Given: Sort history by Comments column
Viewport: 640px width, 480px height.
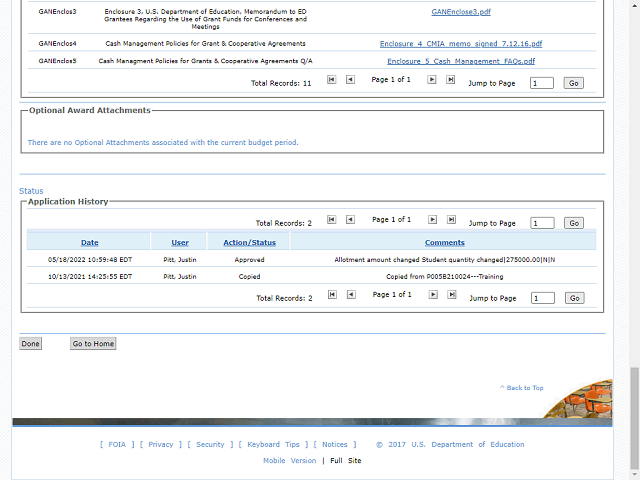Looking at the screenshot, I should 444,242.
